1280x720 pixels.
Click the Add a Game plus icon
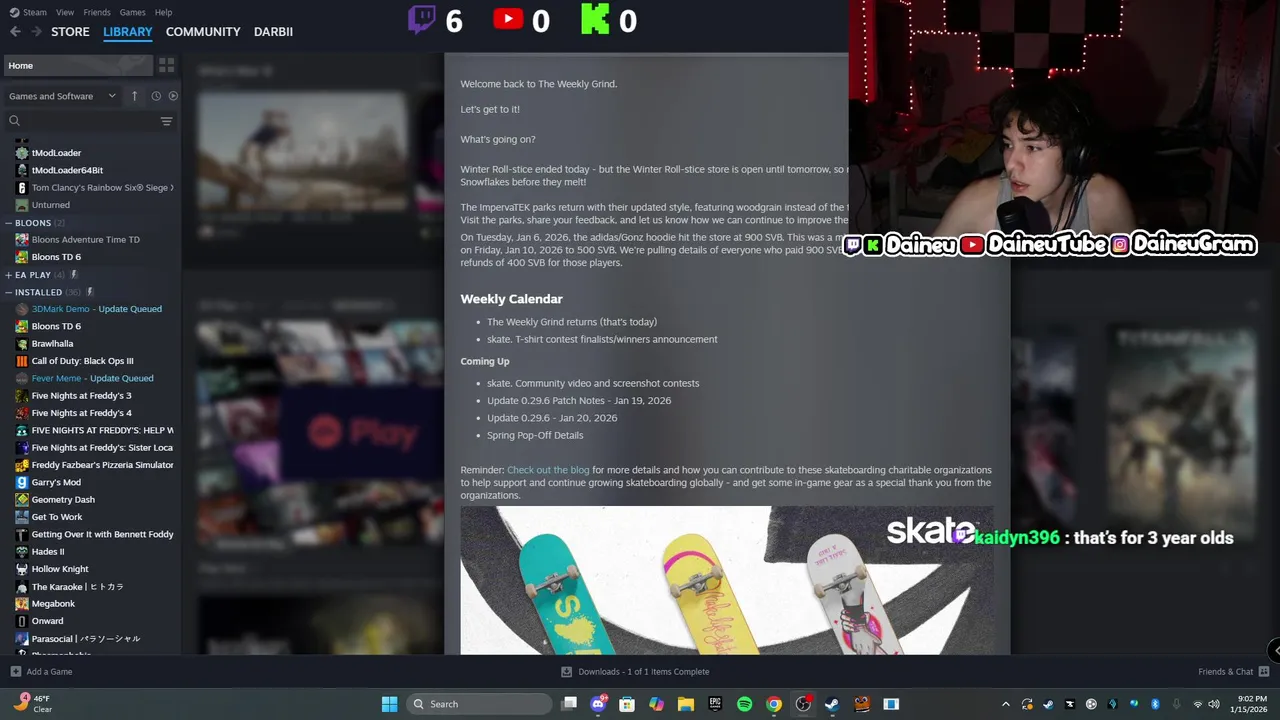(15, 672)
